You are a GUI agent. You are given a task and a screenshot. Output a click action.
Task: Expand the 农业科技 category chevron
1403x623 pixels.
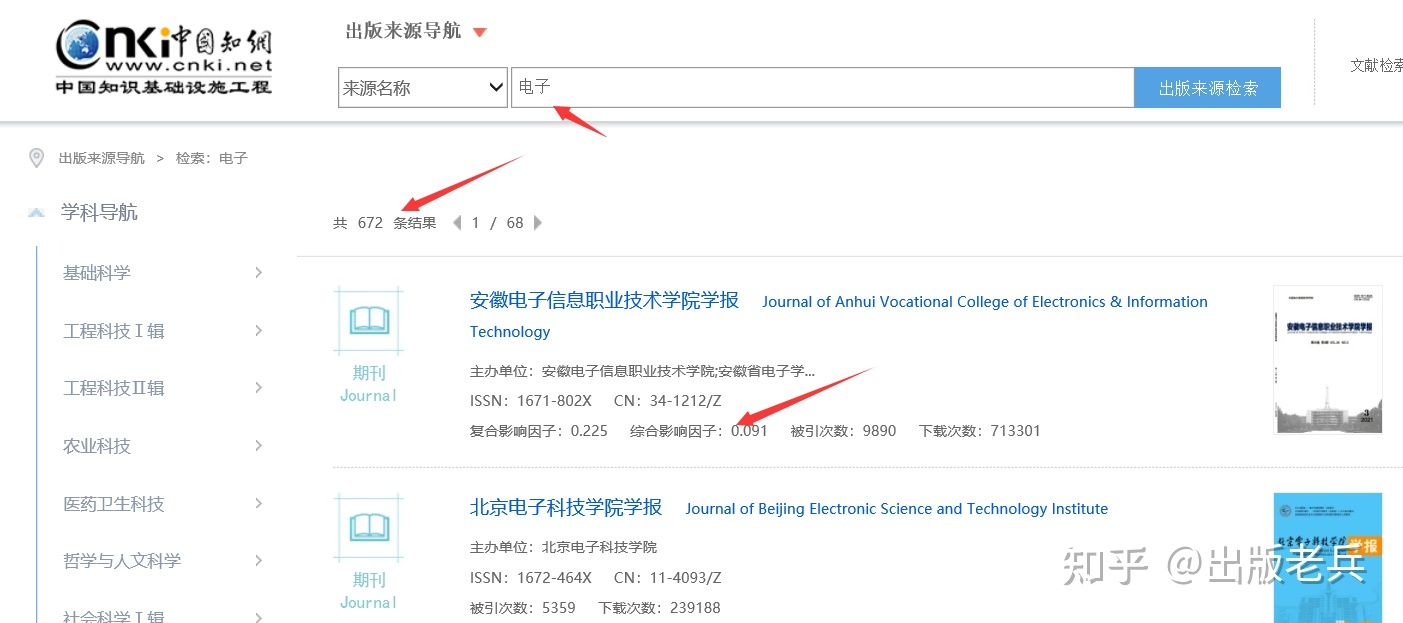(x=258, y=446)
